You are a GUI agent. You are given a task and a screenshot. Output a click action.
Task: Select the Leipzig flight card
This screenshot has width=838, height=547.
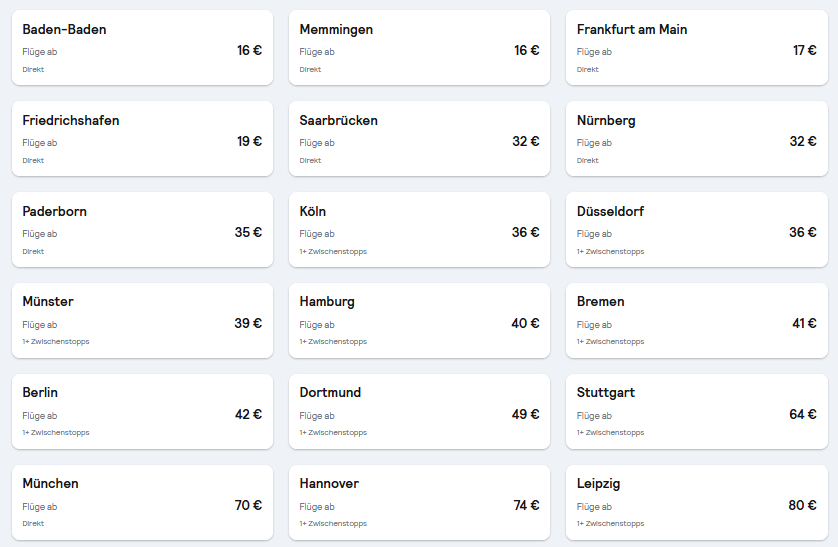(696, 502)
